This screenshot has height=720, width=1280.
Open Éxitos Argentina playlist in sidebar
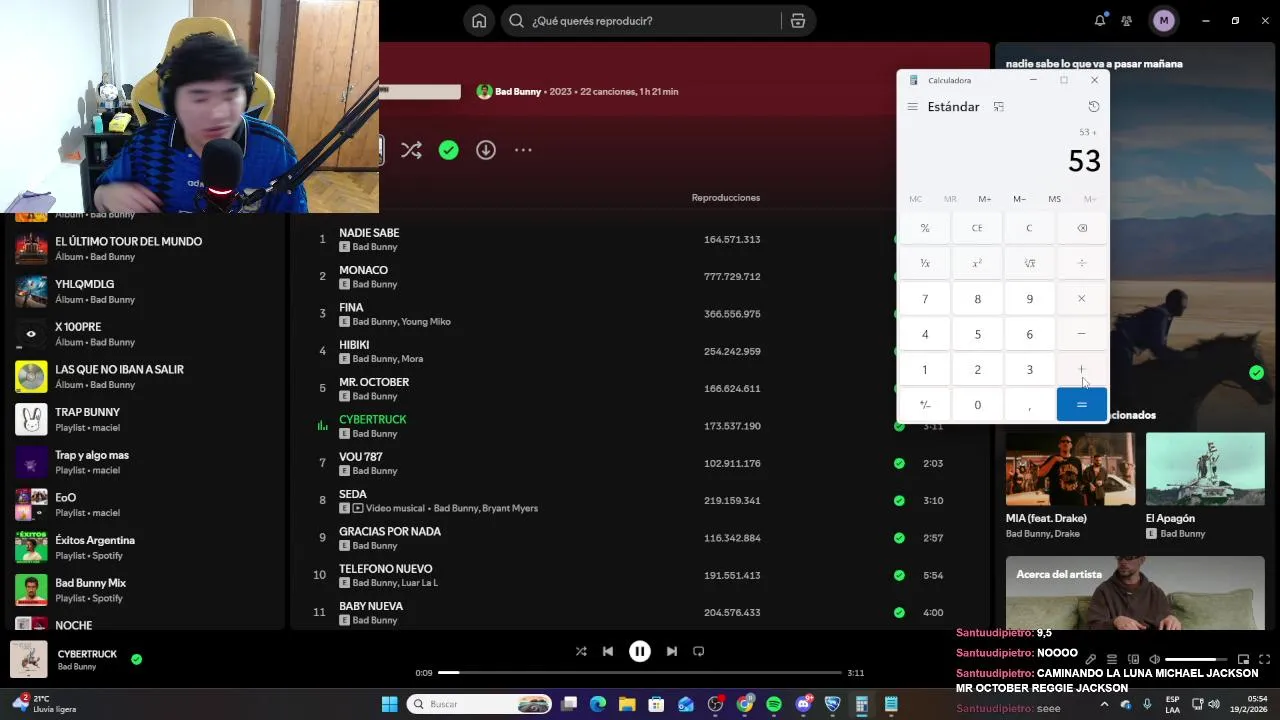point(145,547)
